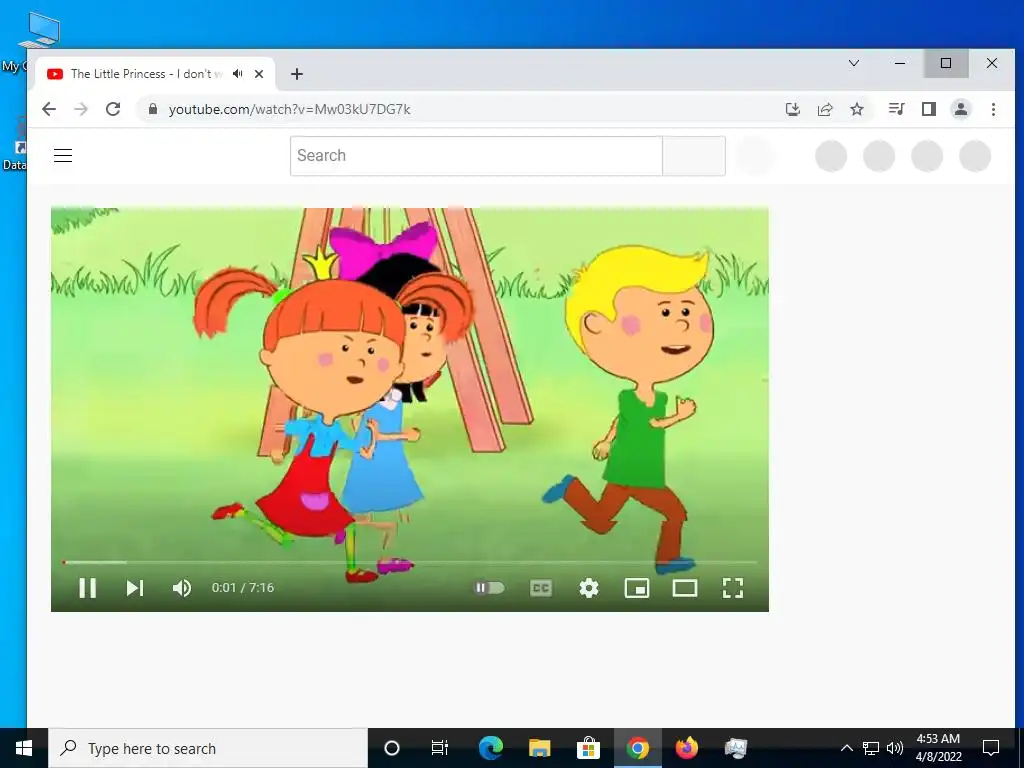Screen dimensions: 1024x768
Task: Go back to previous page
Action: coord(49,109)
